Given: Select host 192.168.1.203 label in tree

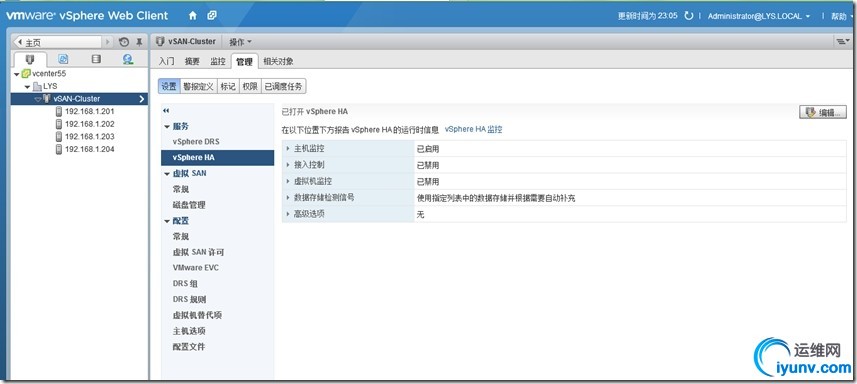Looking at the screenshot, I should coord(90,137).
